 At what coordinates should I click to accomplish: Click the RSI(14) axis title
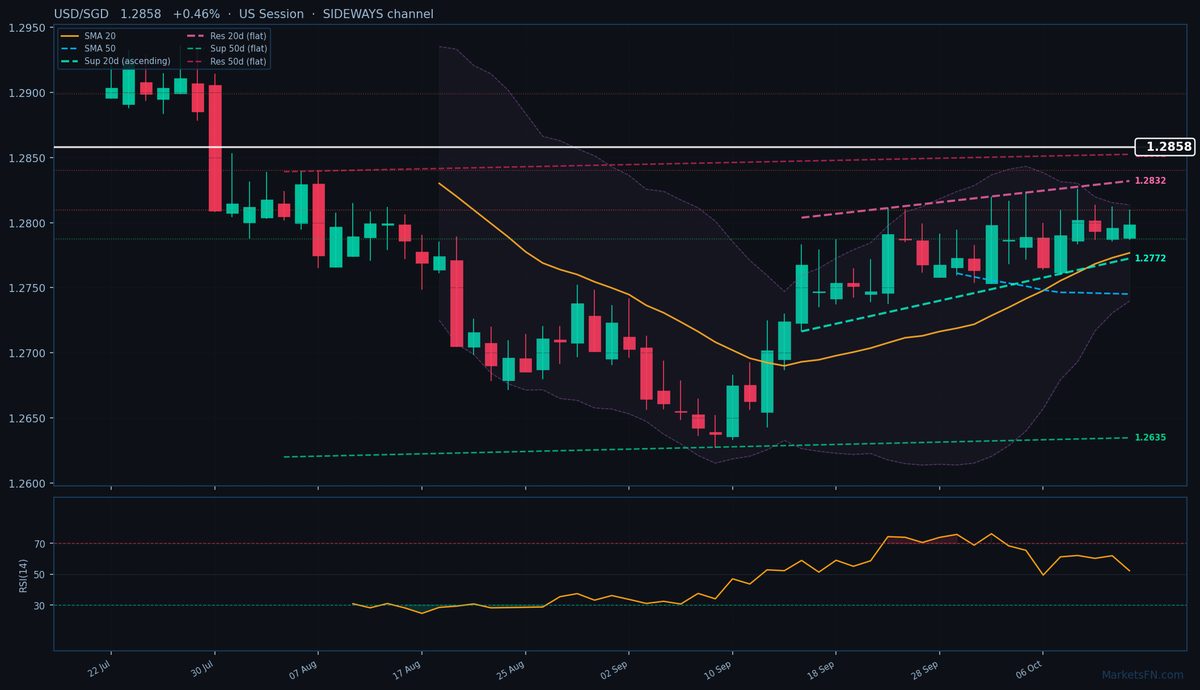coord(22,575)
